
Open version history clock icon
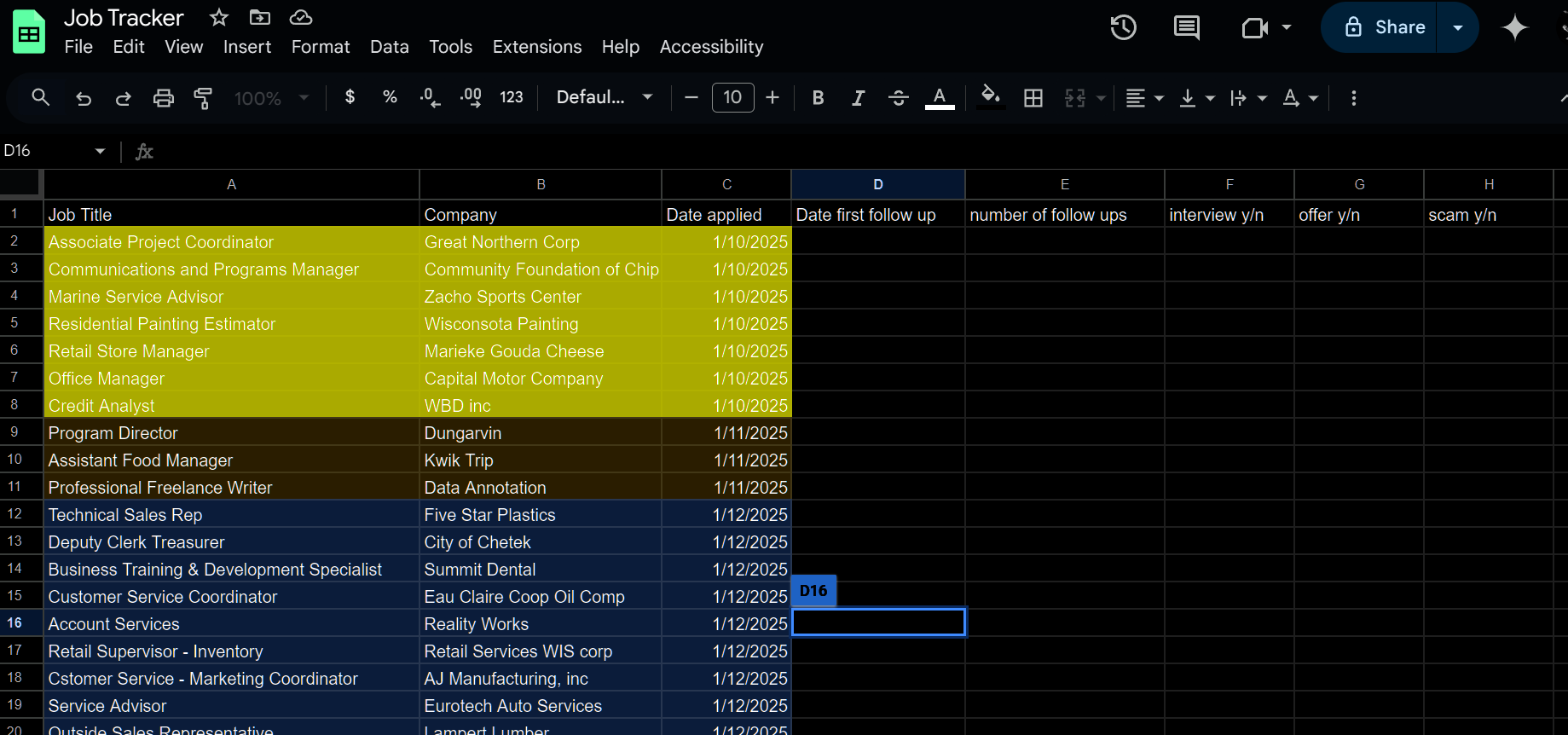1123,27
